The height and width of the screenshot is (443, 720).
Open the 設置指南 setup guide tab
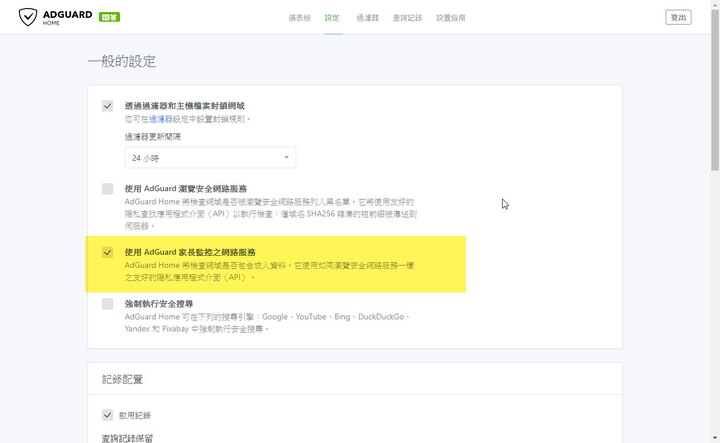point(450,17)
